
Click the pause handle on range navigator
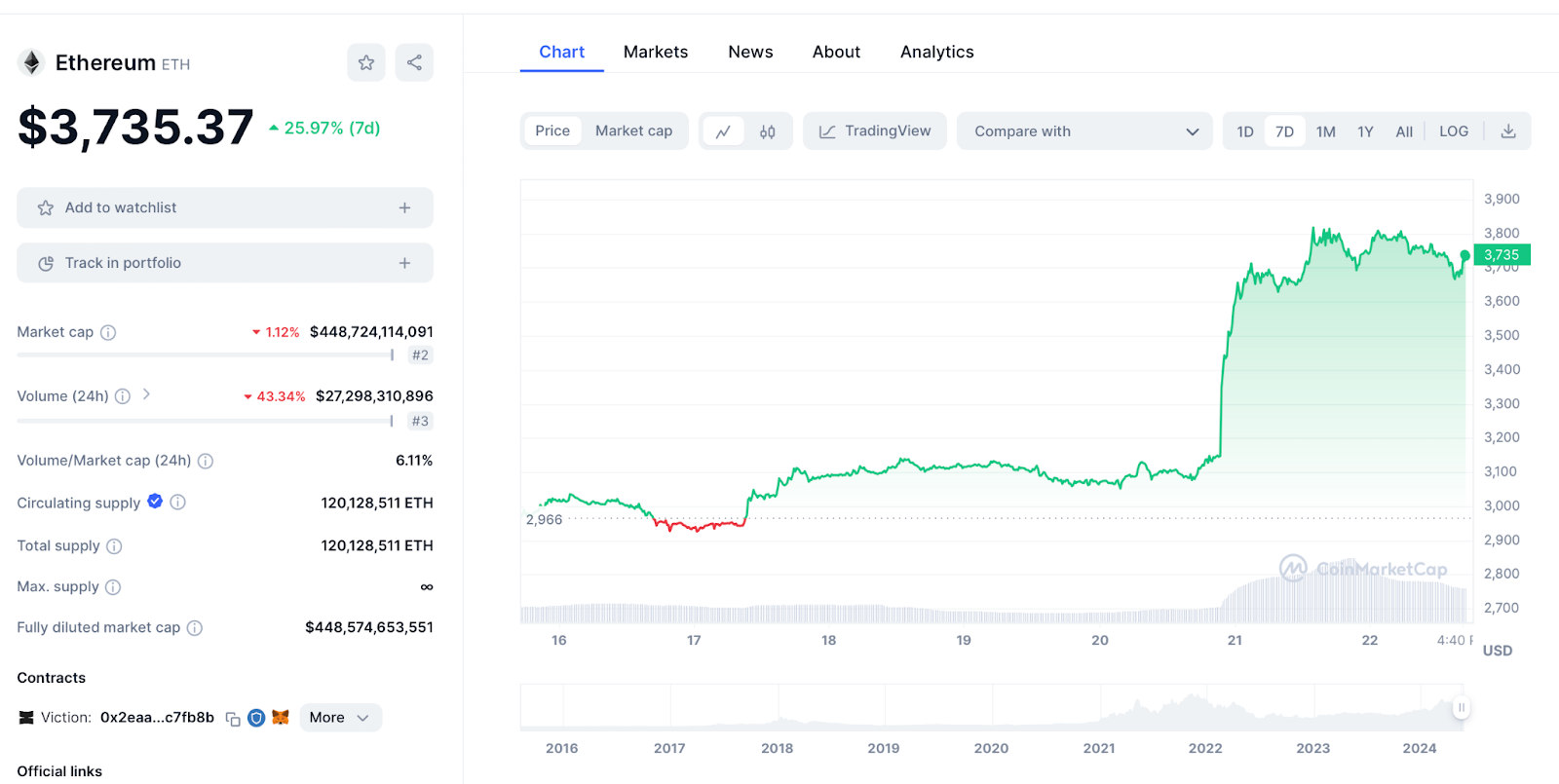tap(1461, 708)
